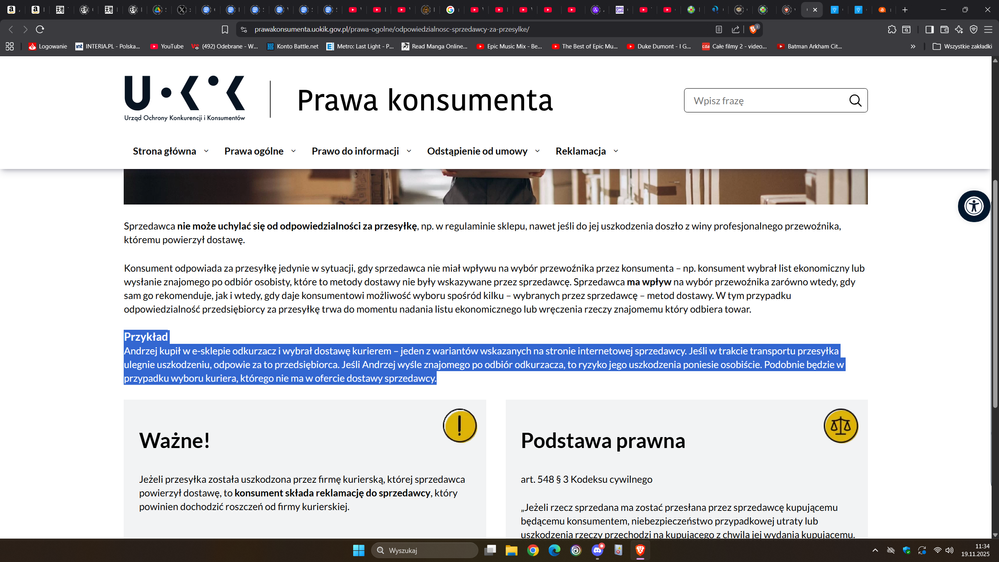Viewport: 999px width, 562px height.
Task: Open the INTERIA.PL bookmark
Action: [108, 47]
